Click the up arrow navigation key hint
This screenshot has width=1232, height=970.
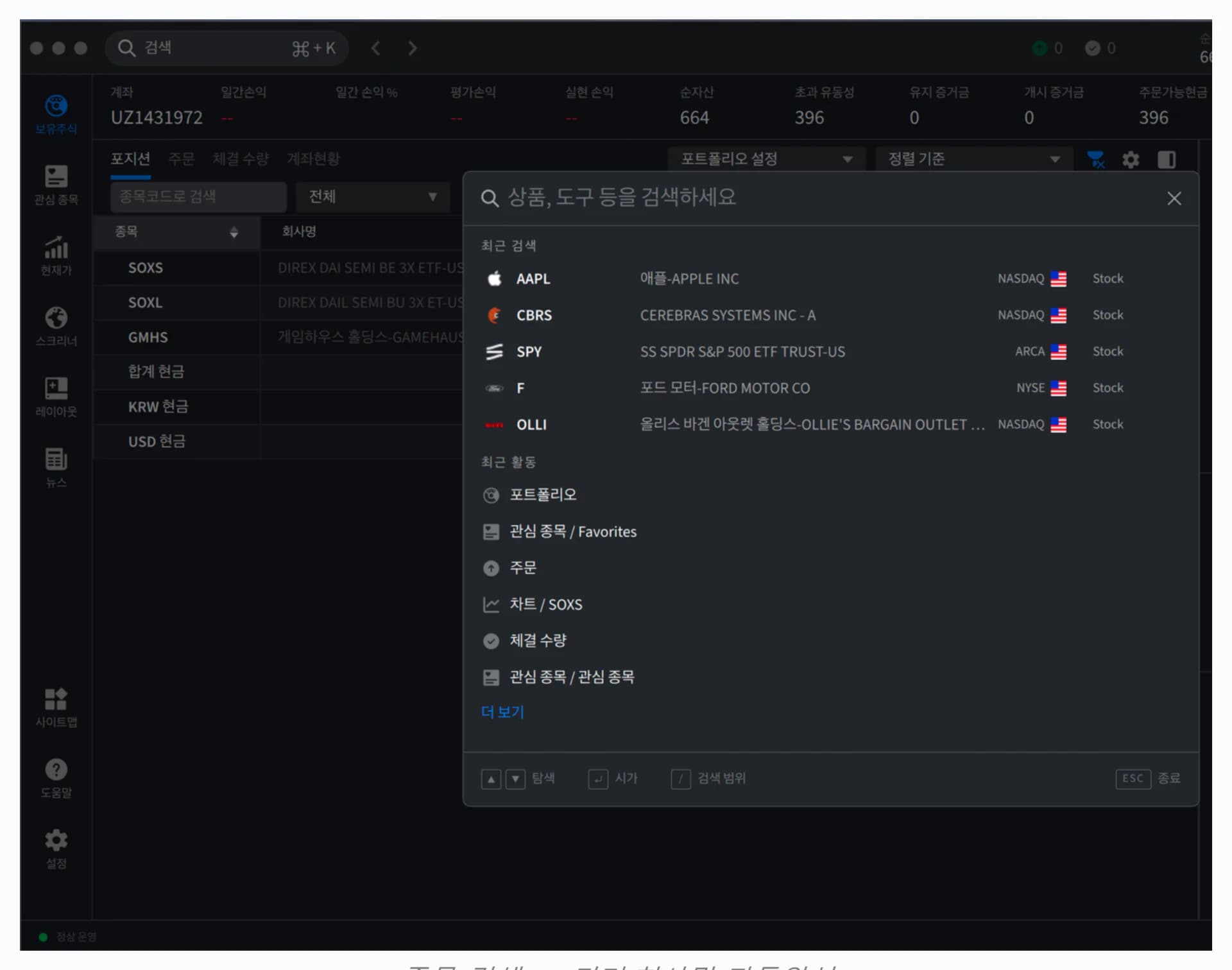[491, 779]
